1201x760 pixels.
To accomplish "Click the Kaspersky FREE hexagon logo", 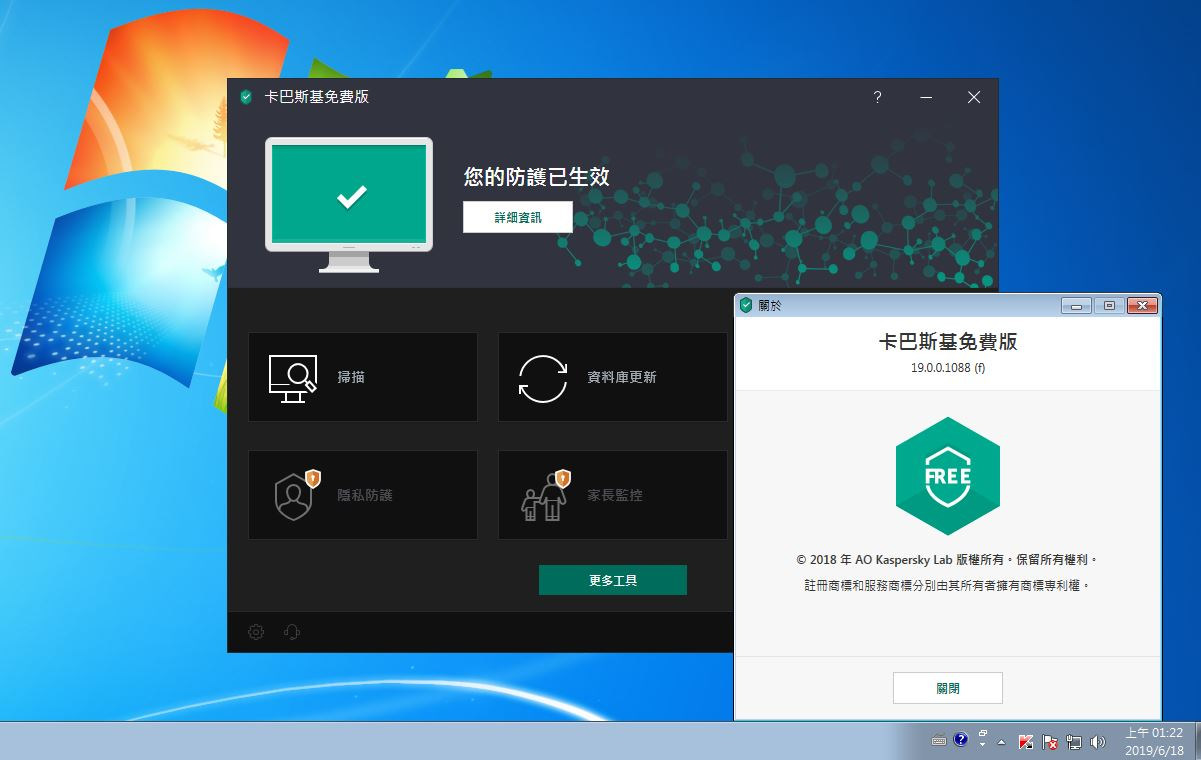I will [x=947, y=474].
